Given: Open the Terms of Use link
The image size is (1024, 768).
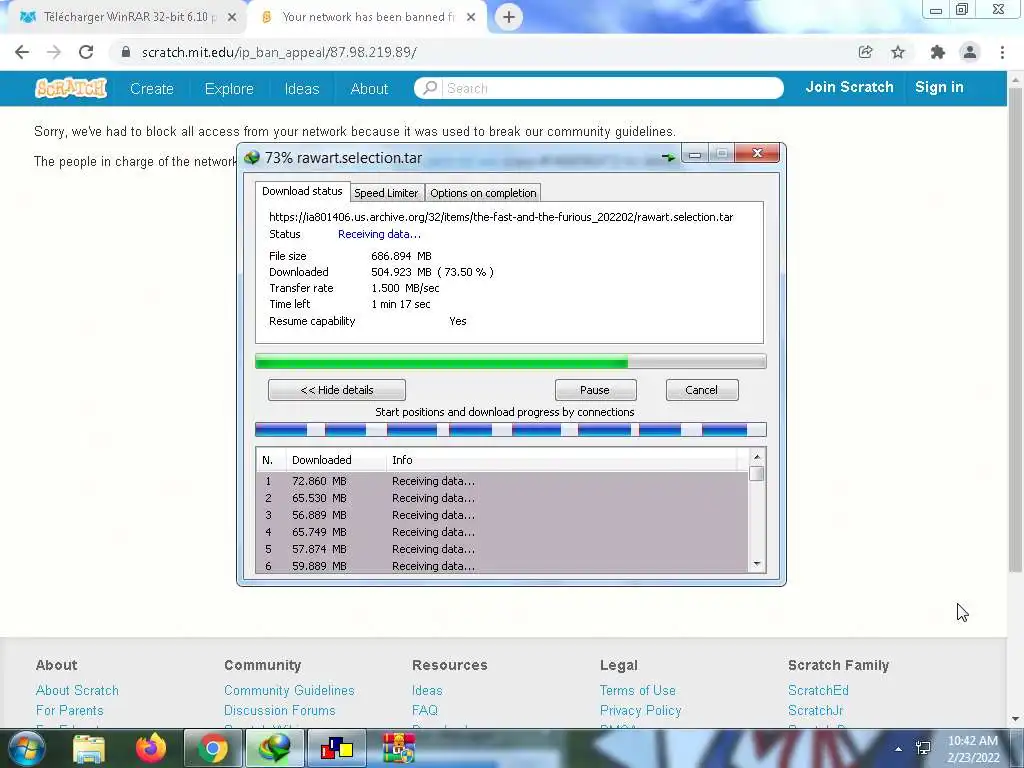Looking at the screenshot, I should click(x=638, y=690).
